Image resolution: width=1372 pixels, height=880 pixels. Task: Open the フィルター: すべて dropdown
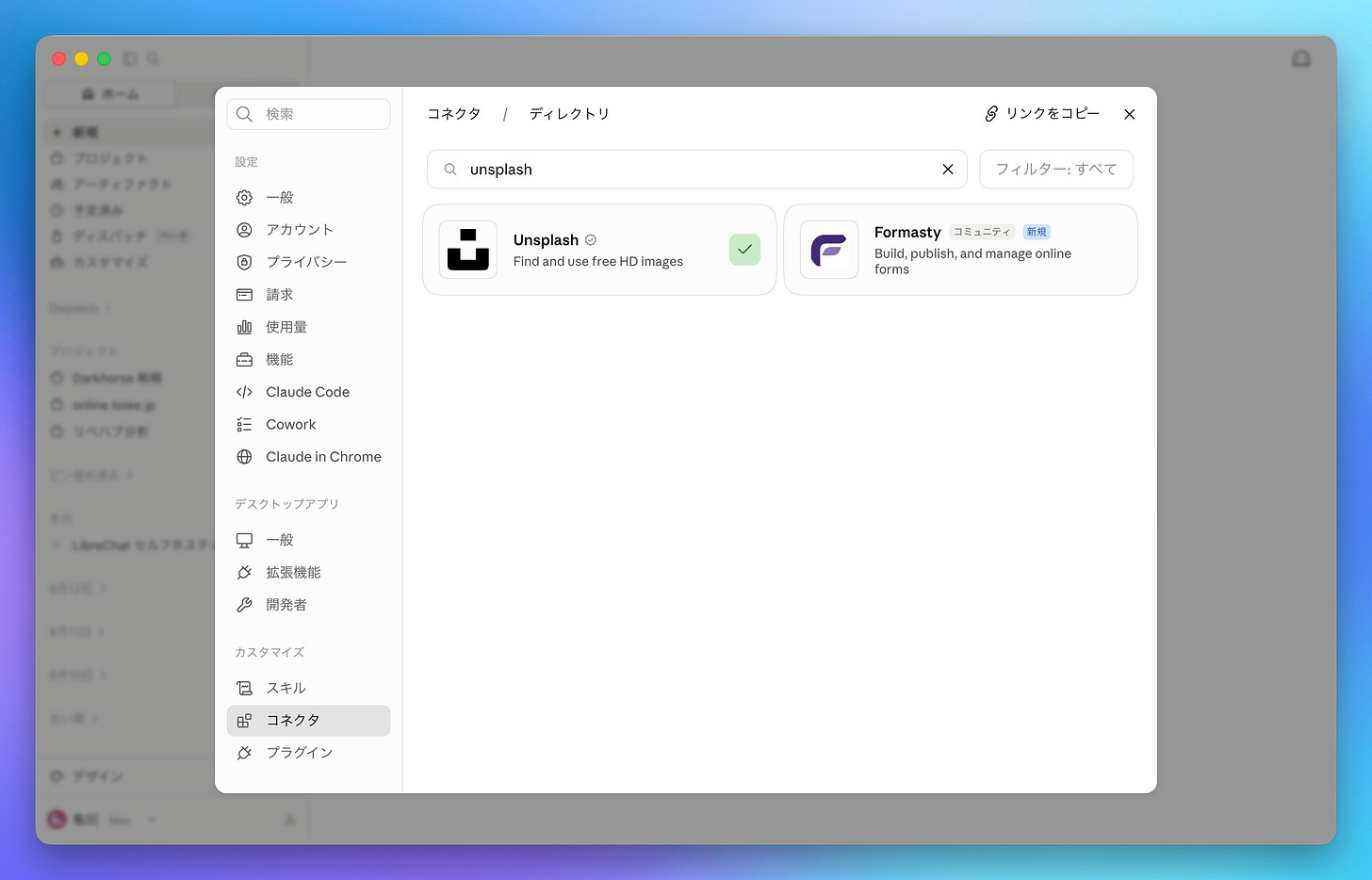click(1056, 170)
